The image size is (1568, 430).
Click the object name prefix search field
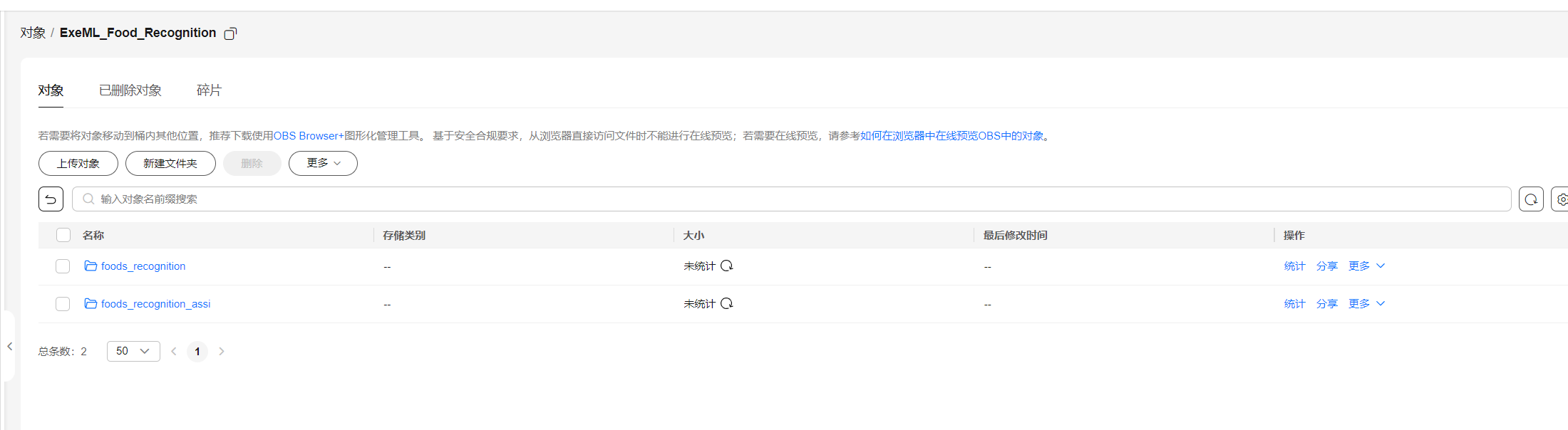(791, 199)
